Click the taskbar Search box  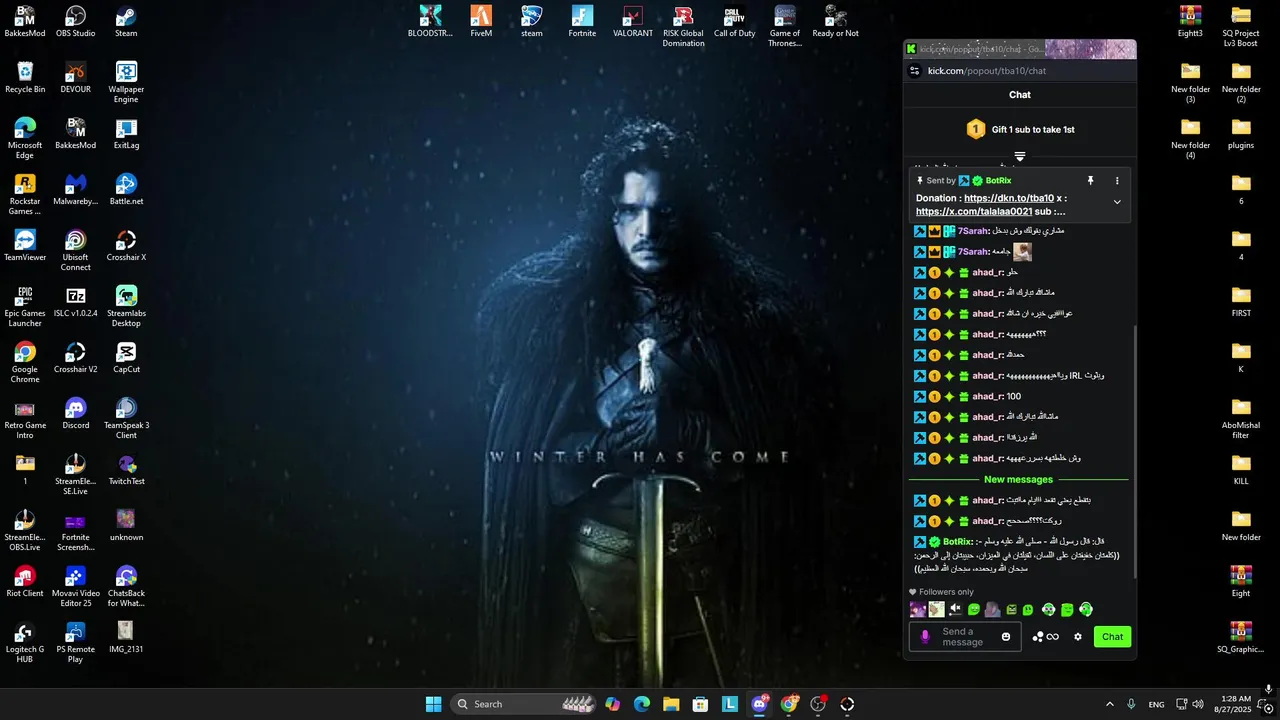(x=525, y=704)
